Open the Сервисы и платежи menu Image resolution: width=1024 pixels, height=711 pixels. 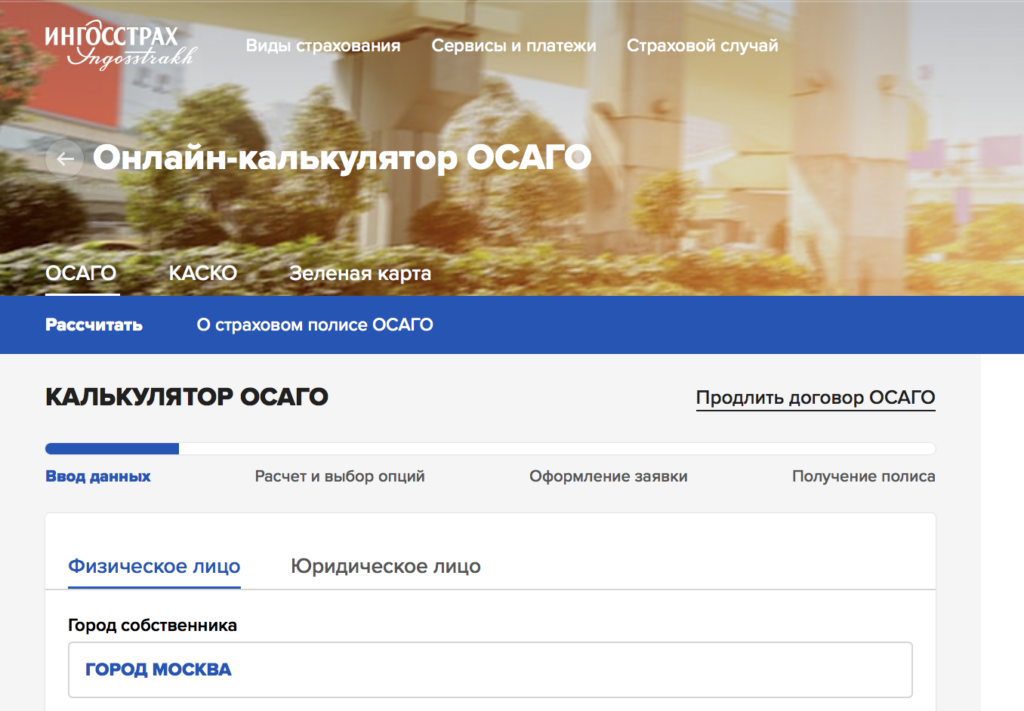513,46
